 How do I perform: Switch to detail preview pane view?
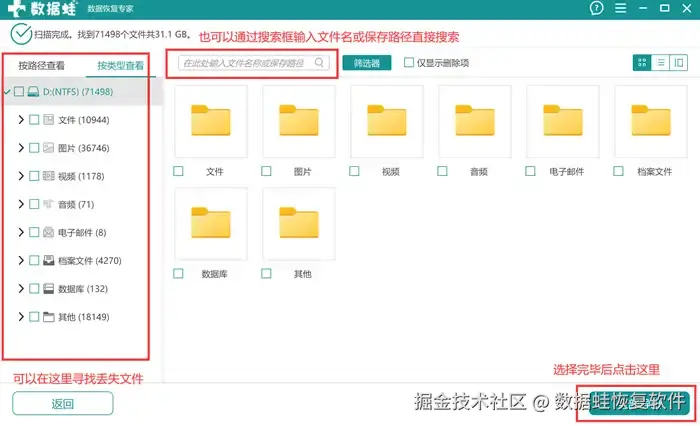pyautogui.click(x=679, y=63)
